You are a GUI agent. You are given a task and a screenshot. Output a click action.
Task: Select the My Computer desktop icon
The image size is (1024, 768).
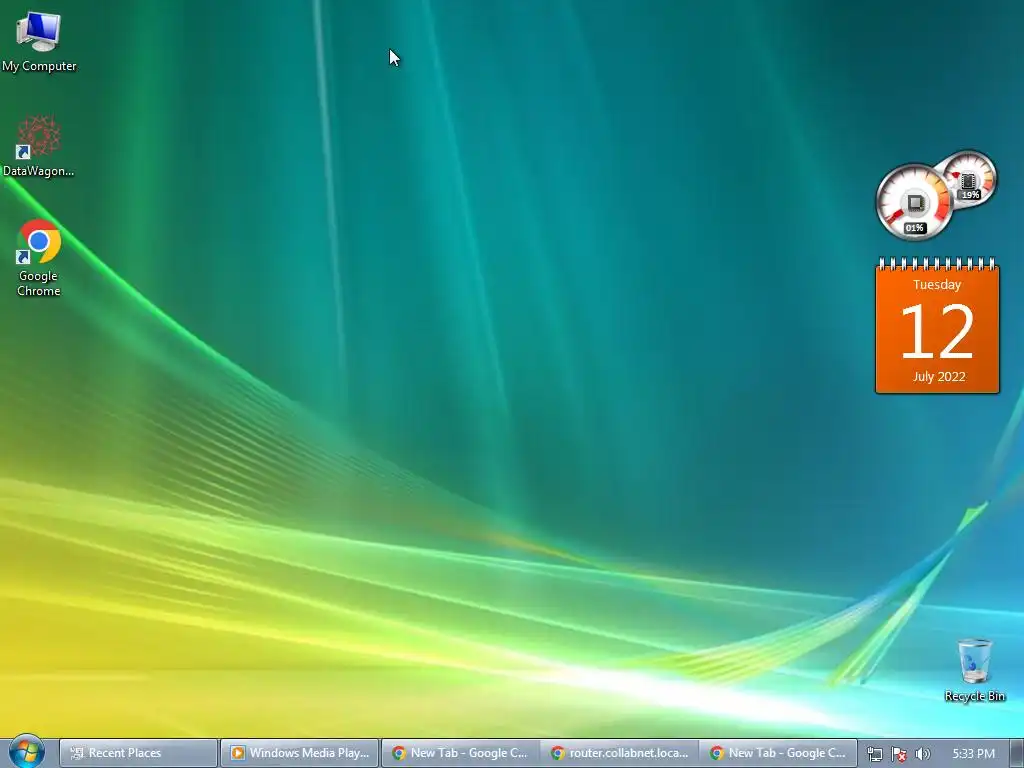pos(39,41)
